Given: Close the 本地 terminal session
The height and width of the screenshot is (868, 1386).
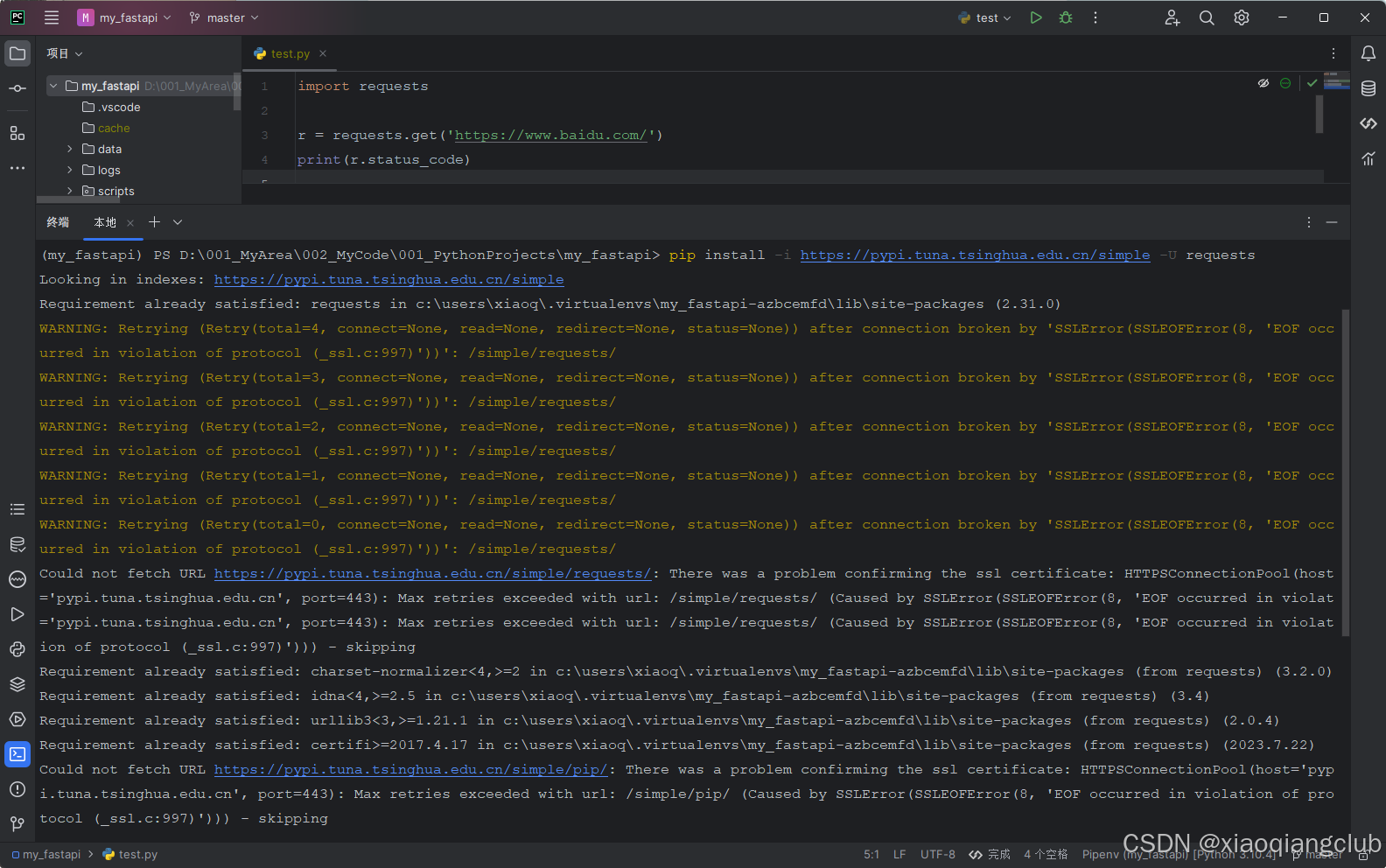Looking at the screenshot, I should click(x=130, y=223).
